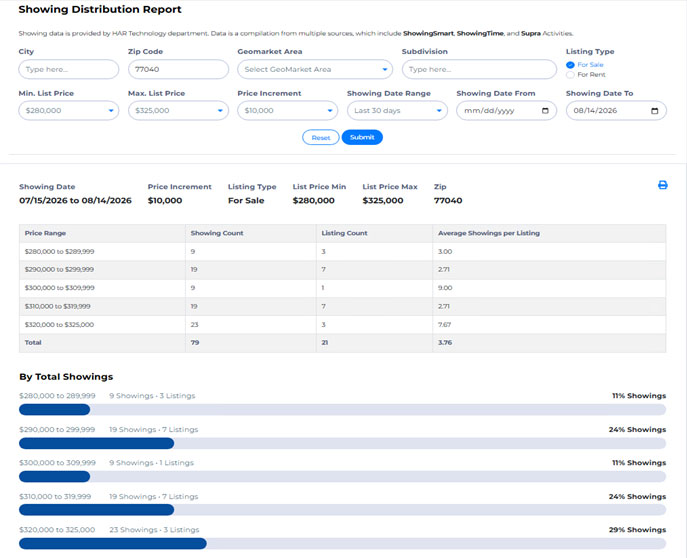Viewport: 687px width, 558px height.
Task: Select the For Sale radio button
Action: (570, 65)
